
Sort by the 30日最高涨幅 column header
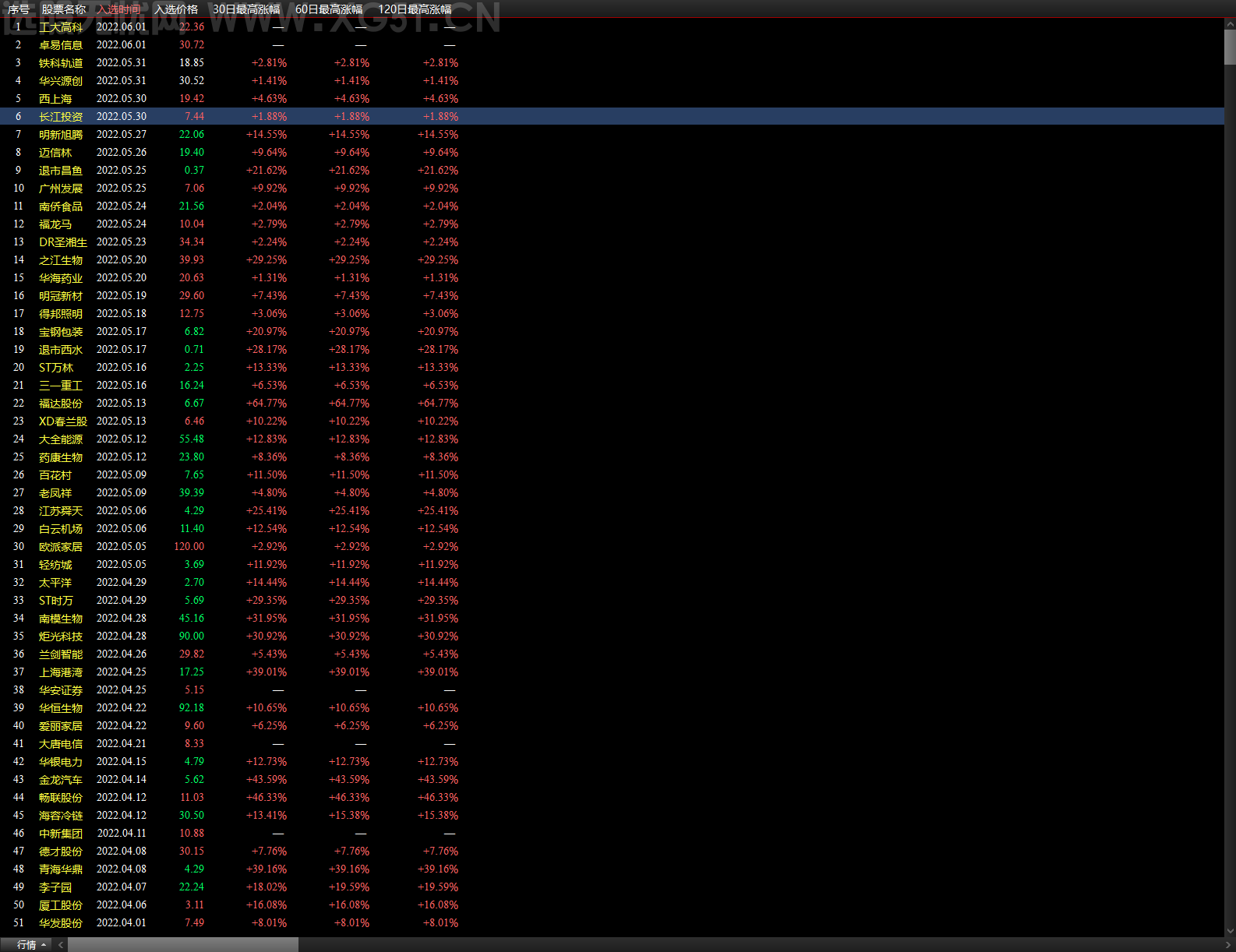coord(246,9)
